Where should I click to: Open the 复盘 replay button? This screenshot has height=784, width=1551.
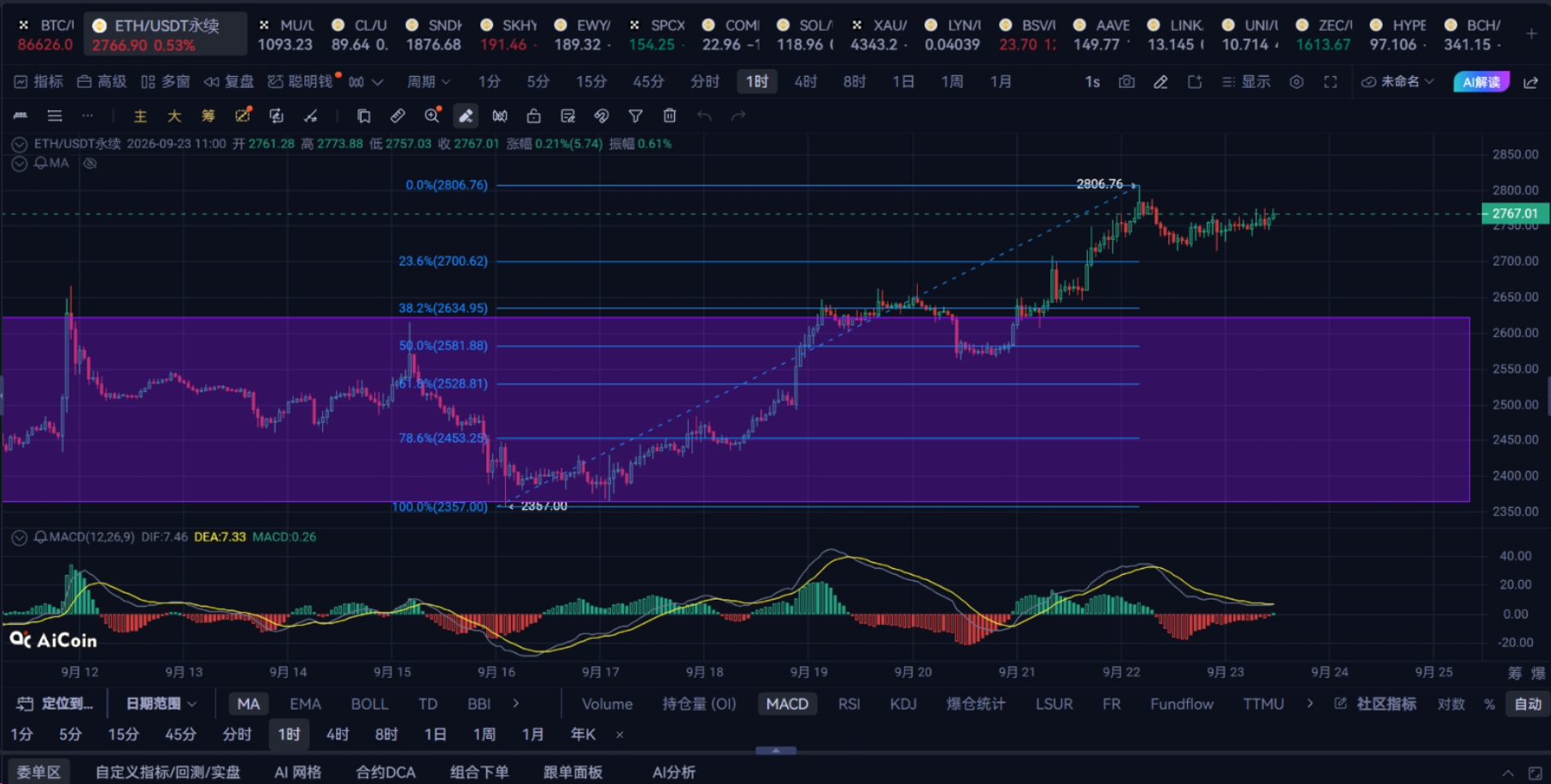tap(228, 82)
